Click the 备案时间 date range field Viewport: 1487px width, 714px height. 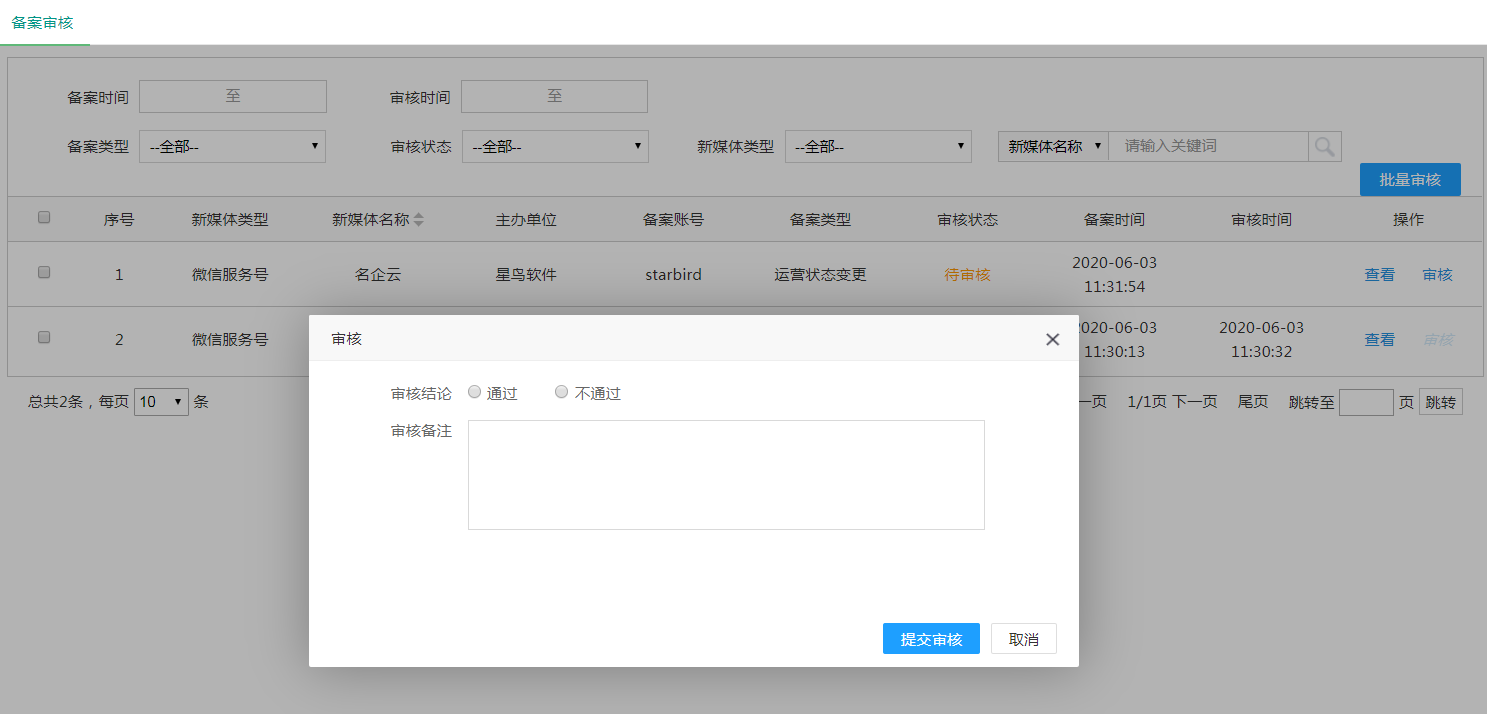[233, 96]
